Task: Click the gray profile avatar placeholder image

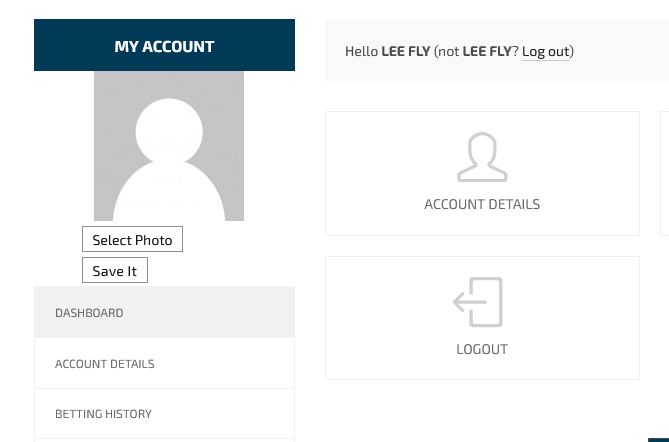Action: (x=169, y=146)
